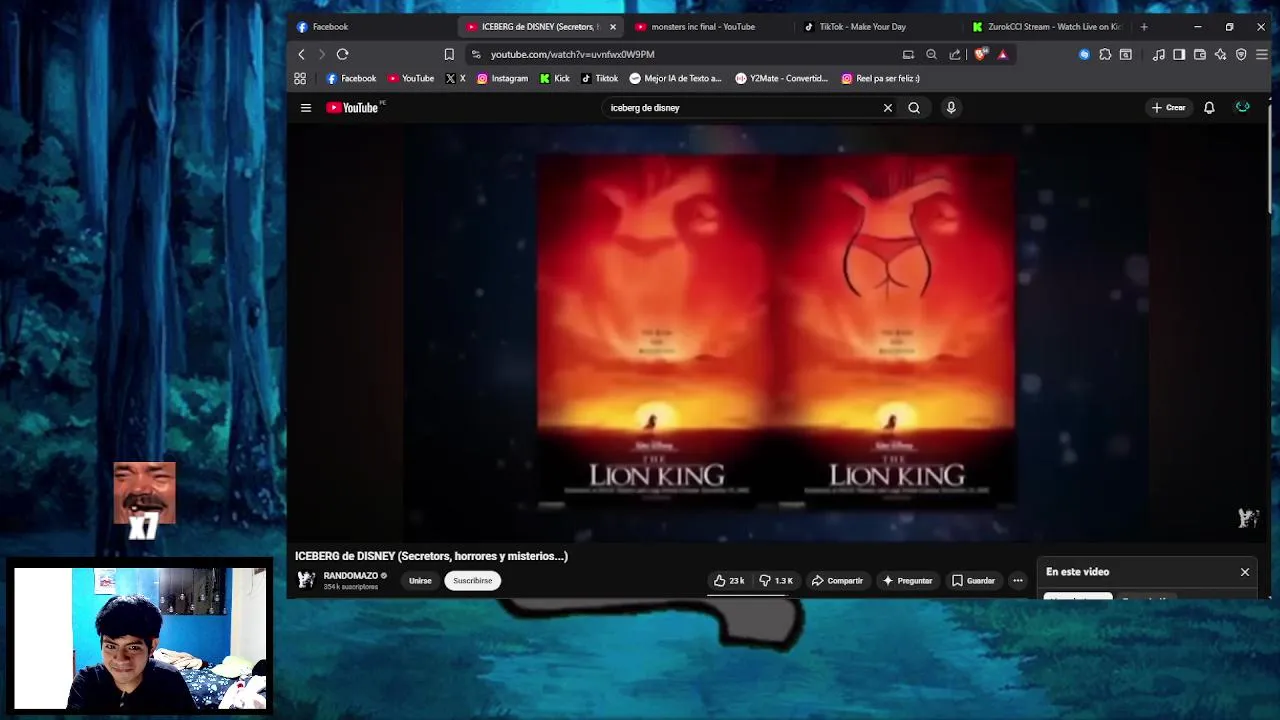Open the Leo AI sparkle icon in toolbar
The height and width of the screenshot is (720, 1280).
[x=1220, y=54]
